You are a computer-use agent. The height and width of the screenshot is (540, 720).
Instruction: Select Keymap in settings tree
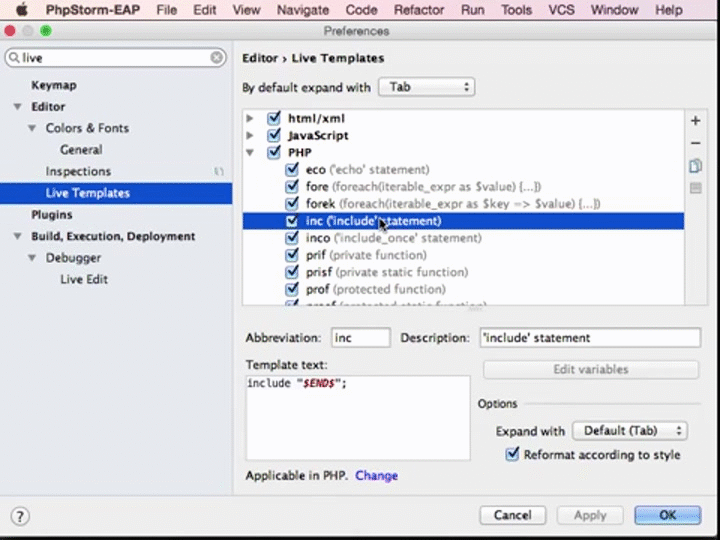click(54, 85)
